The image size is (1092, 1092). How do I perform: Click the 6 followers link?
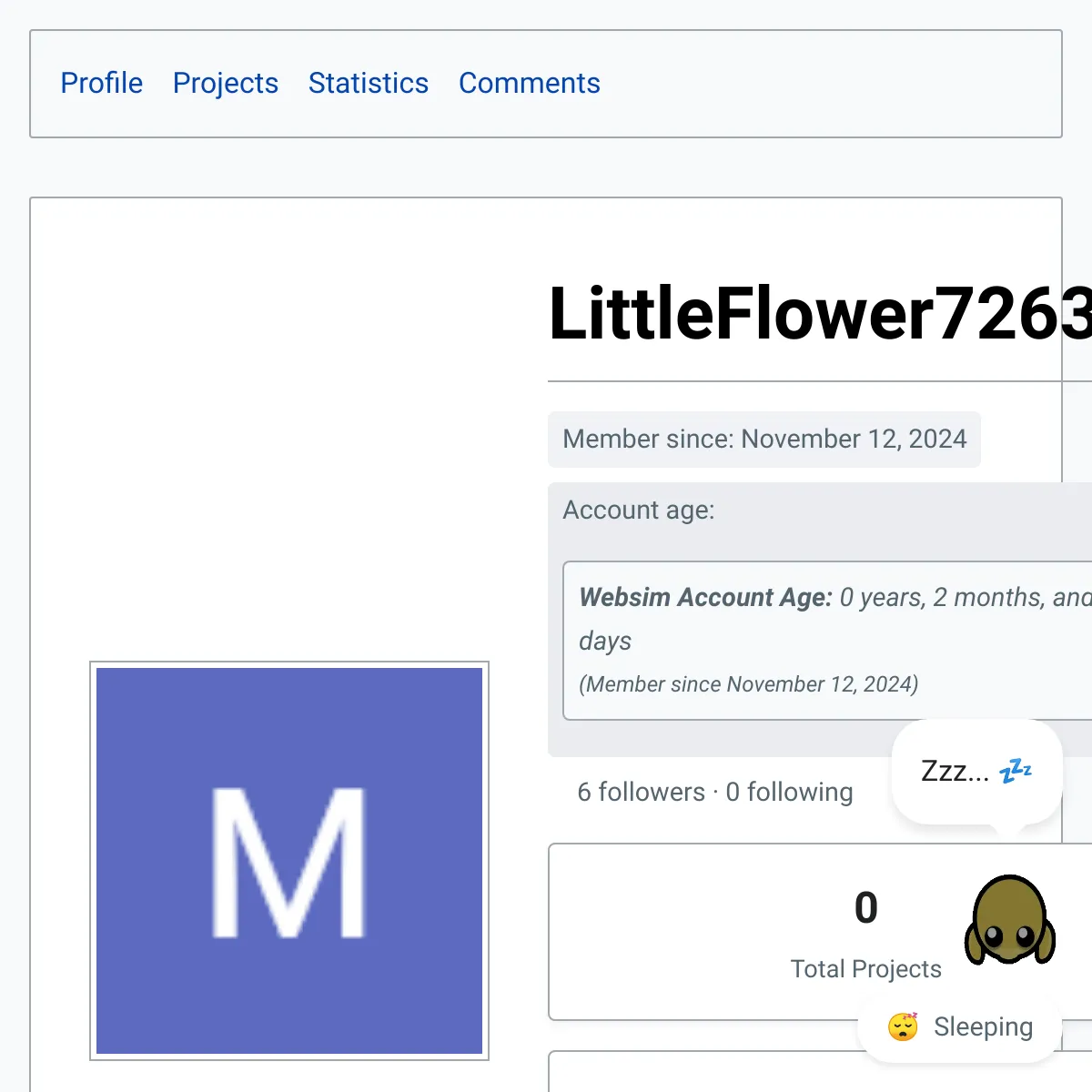pyautogui.click(x=641, y=792)
